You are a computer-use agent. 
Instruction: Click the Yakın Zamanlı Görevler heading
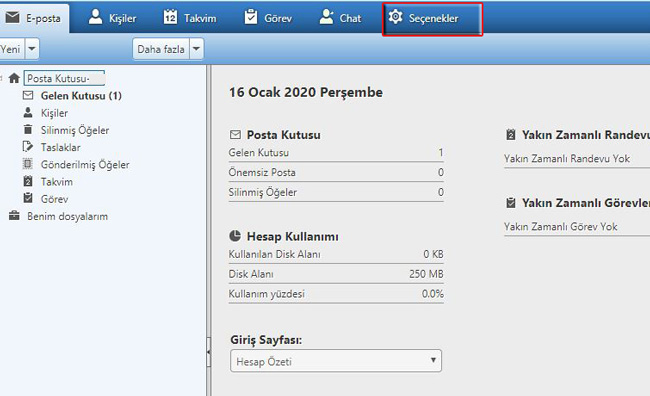click(x=586, y=203)
